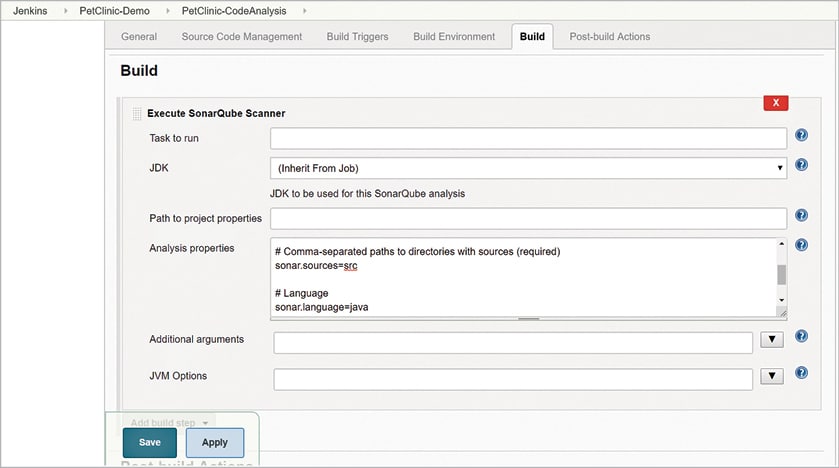Screen dimensions: 839x468
Task: Open the Add build step dropdown
Action: pyautogui.click(x=170, y=423)
